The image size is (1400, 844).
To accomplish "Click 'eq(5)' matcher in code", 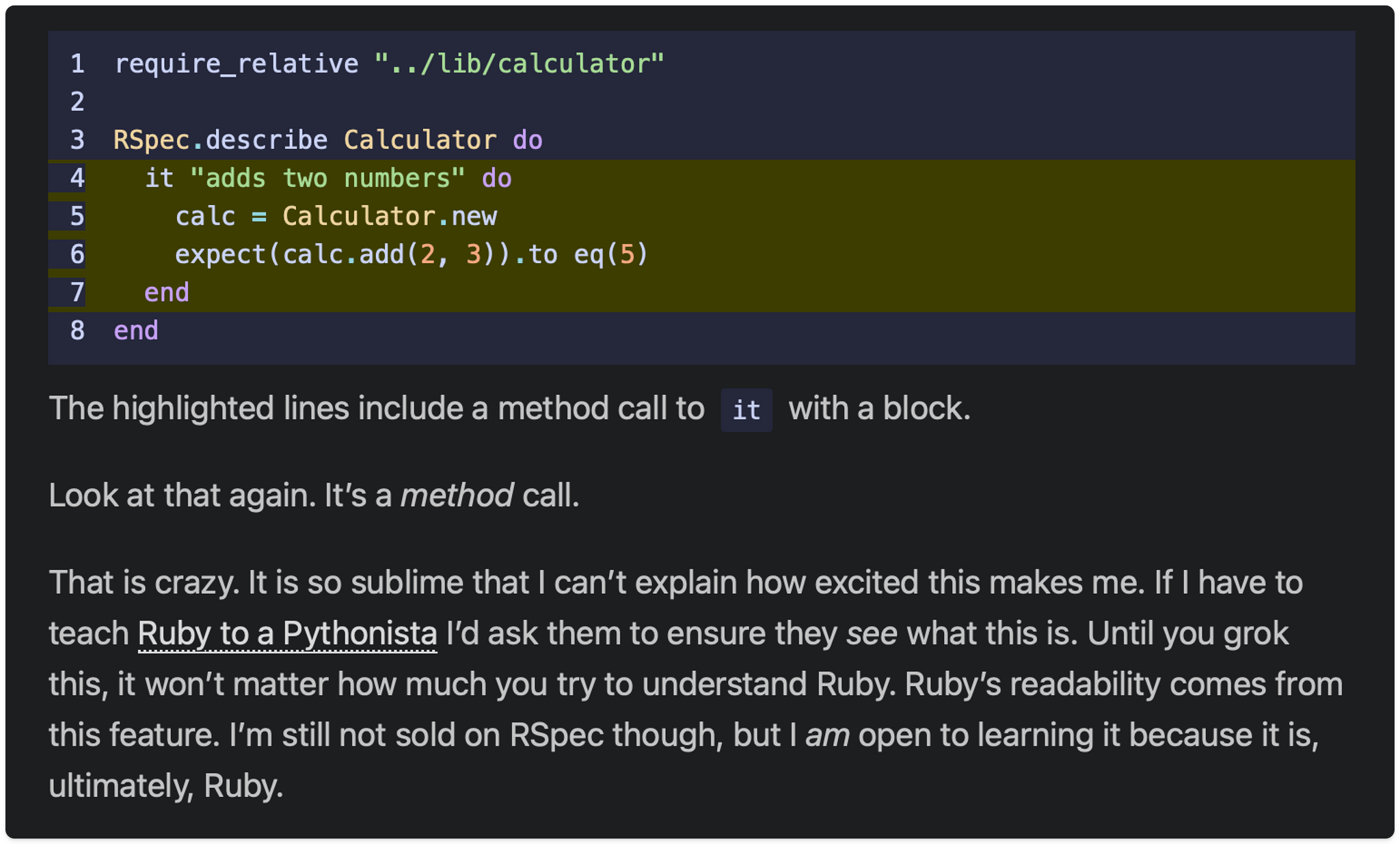I will (x=610, y=255).
